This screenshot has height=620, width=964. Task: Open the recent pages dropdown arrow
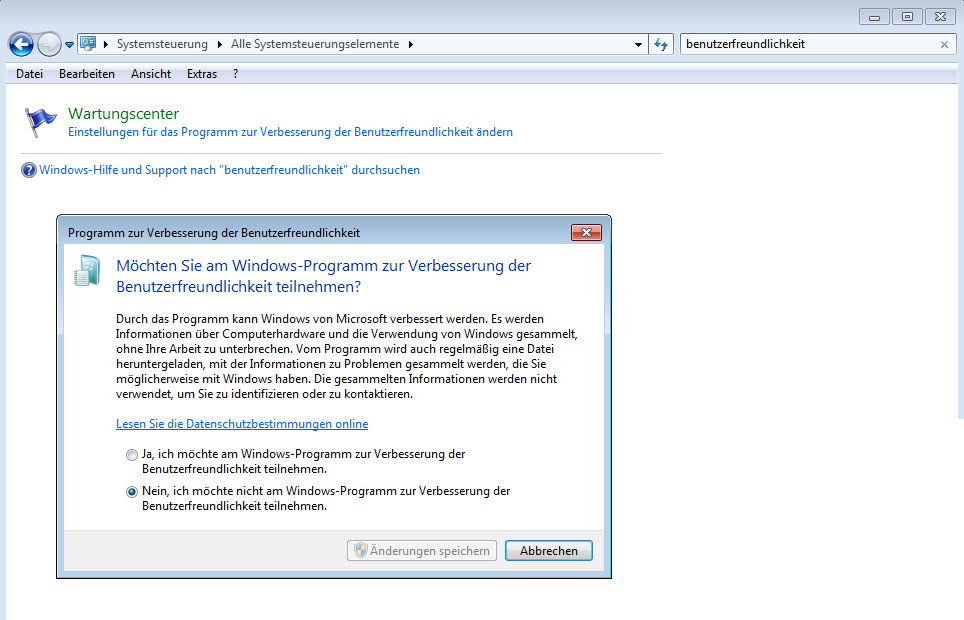tap(69, 45)
